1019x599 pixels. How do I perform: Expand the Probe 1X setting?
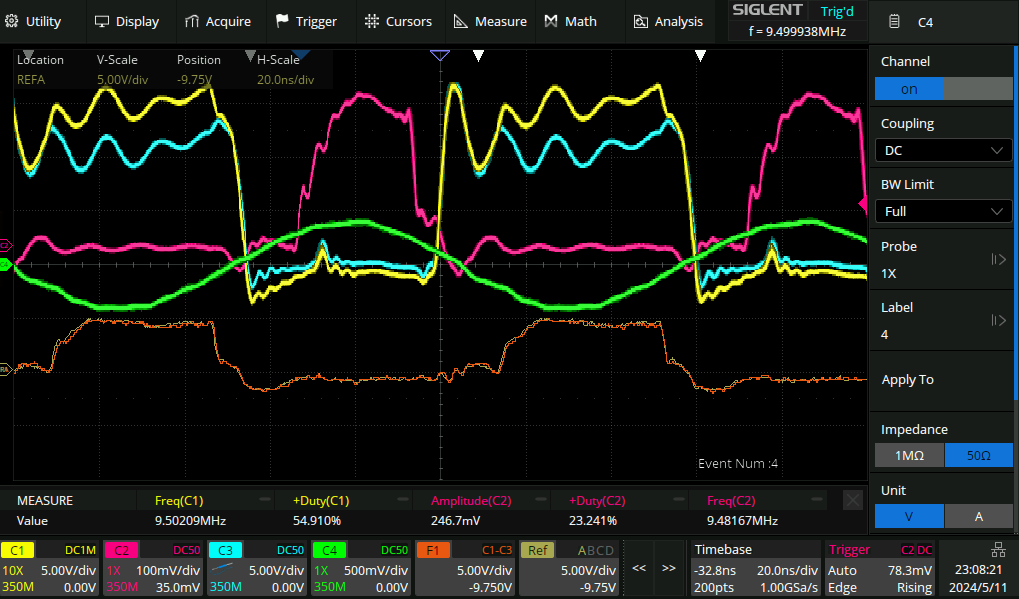point(997,260)
